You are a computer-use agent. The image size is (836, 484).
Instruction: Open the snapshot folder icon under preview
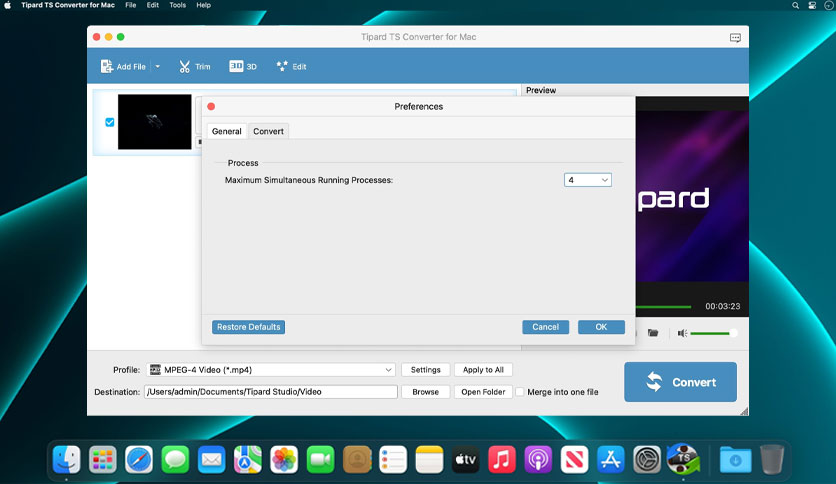(653, 333)
